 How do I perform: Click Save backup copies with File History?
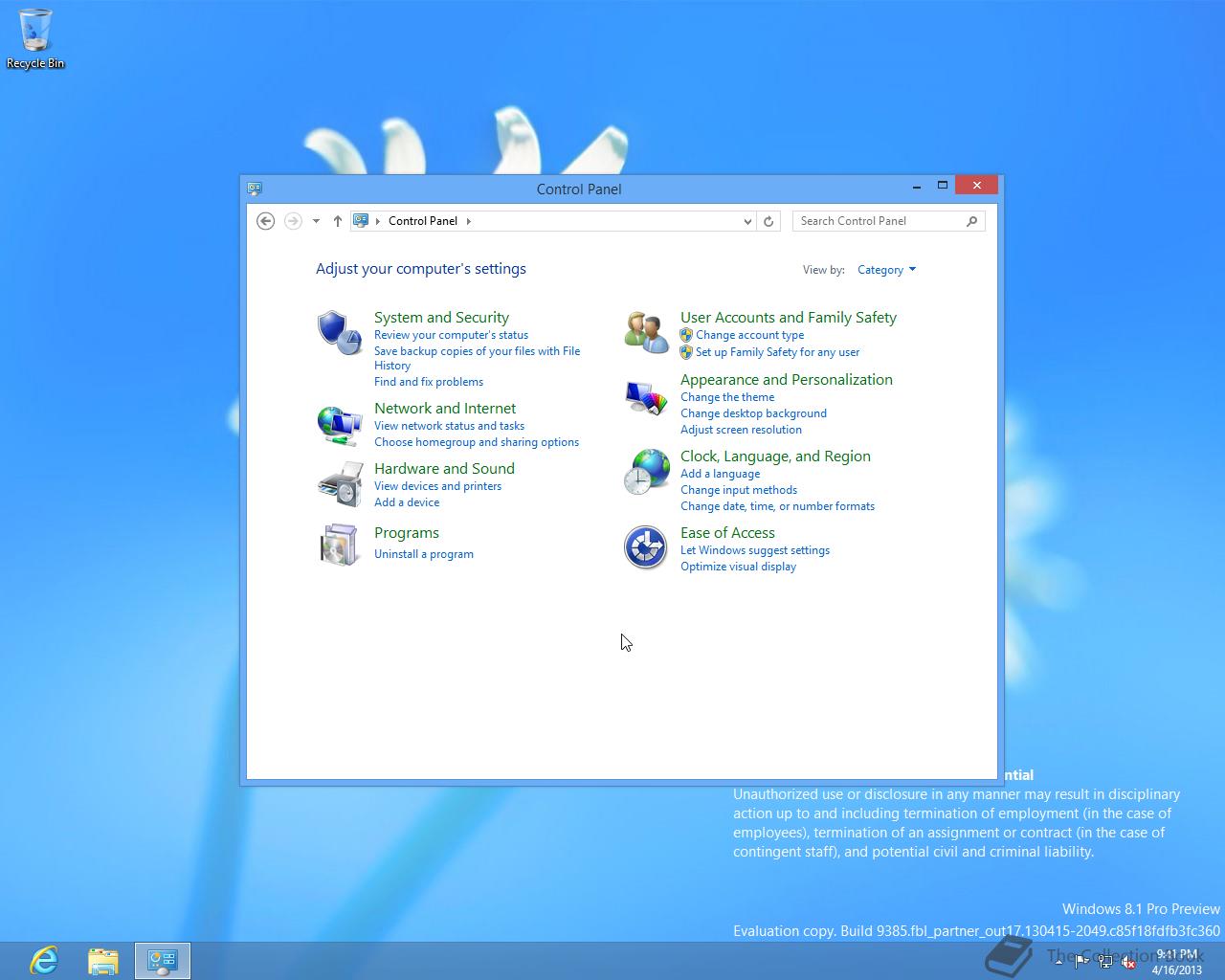coord(477,358)
